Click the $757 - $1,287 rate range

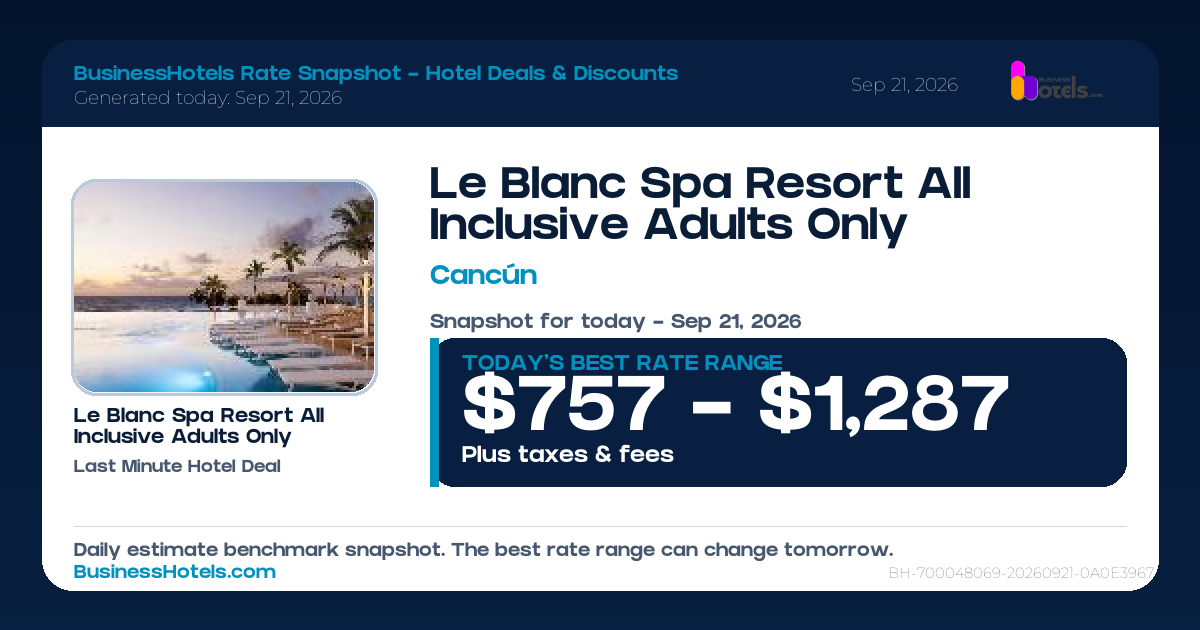[x=735, y=404]
